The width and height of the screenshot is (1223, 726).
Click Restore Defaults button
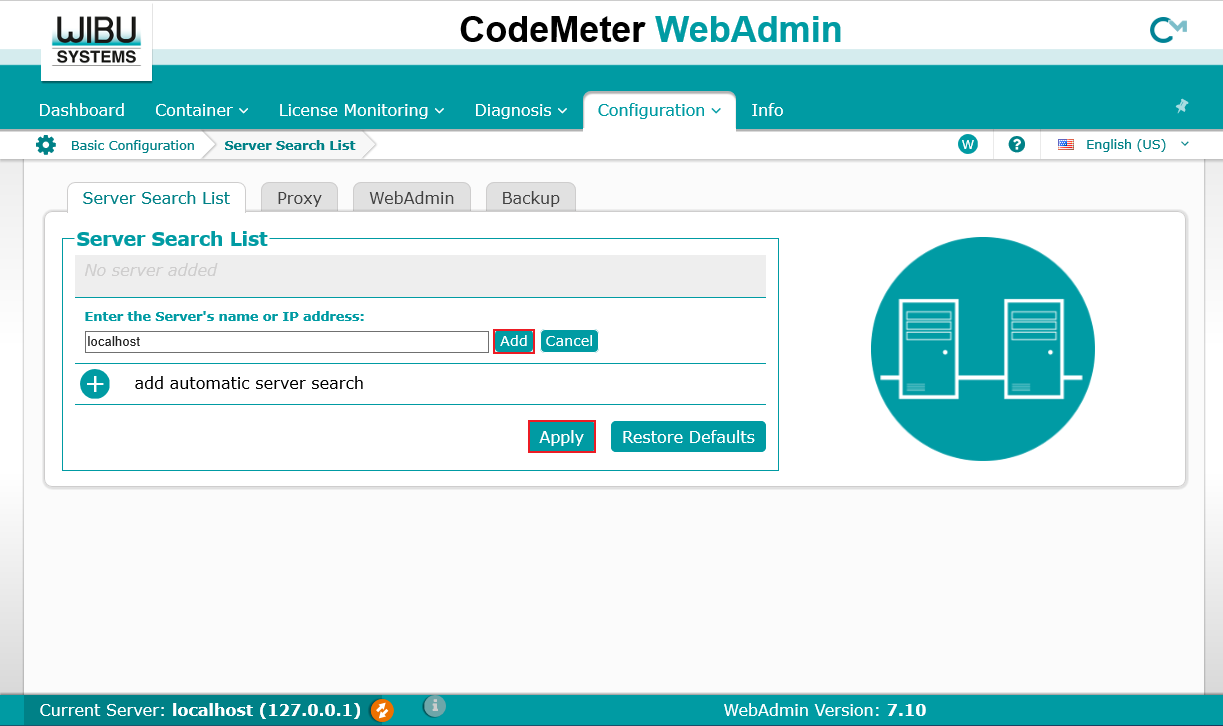pos(688,437)
